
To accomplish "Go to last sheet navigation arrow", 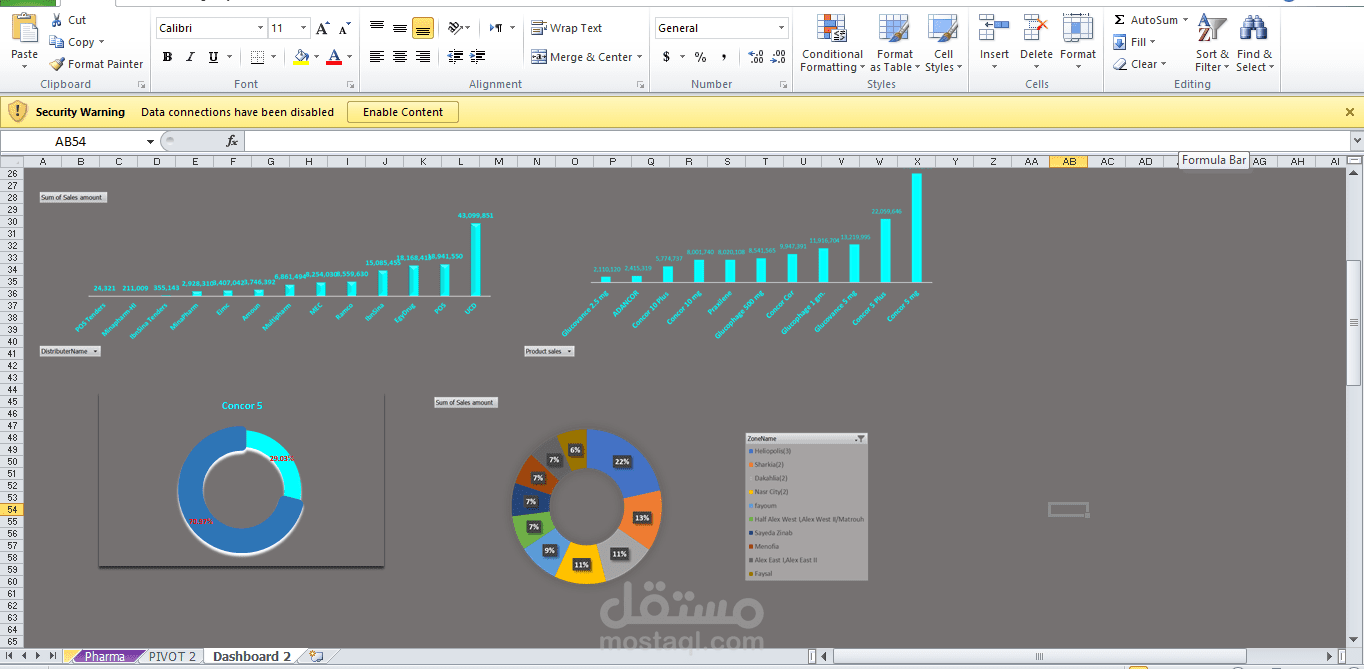I will [x=52, y=656].
